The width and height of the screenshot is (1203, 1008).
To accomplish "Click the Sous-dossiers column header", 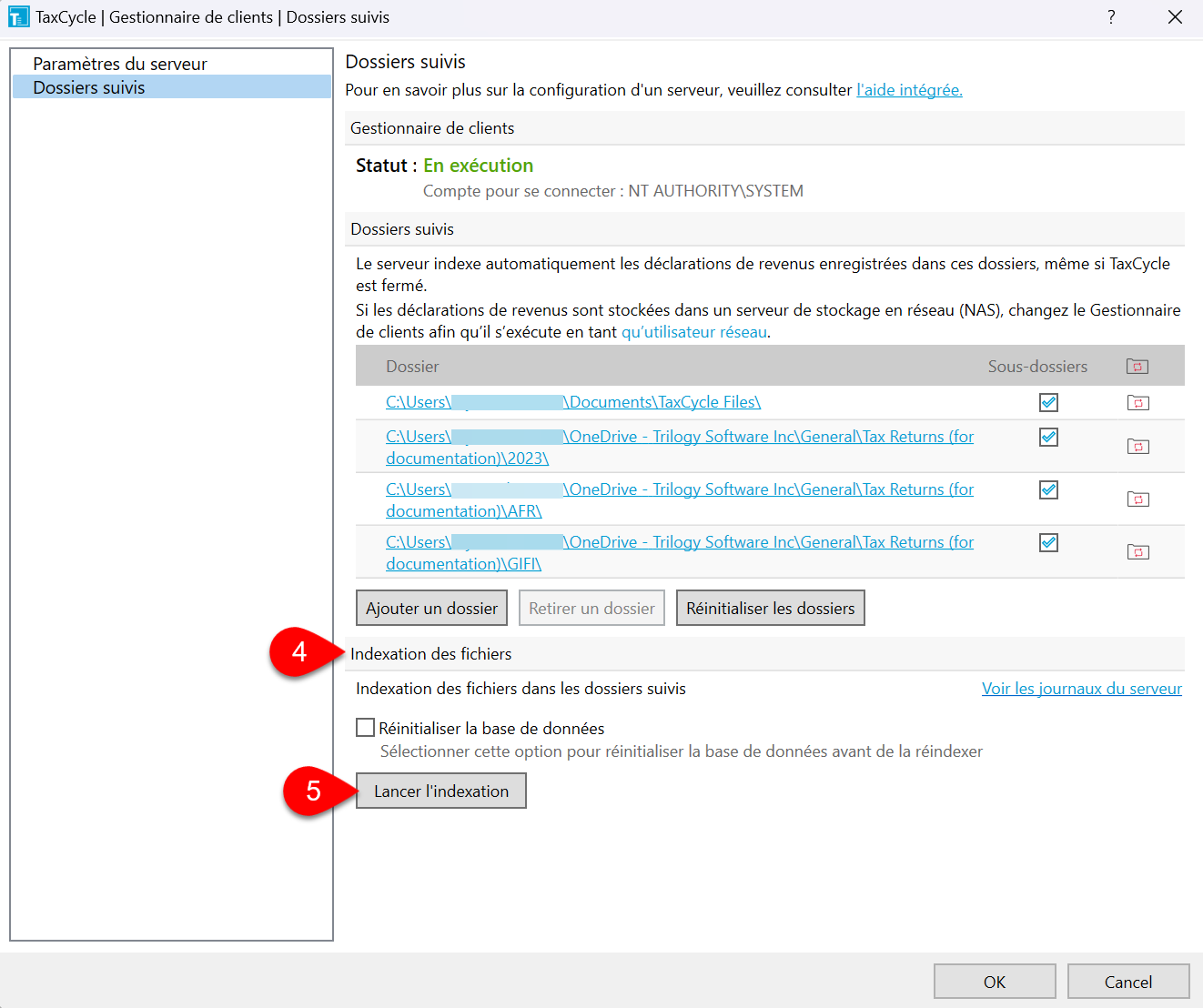I will click(1037, 367).
